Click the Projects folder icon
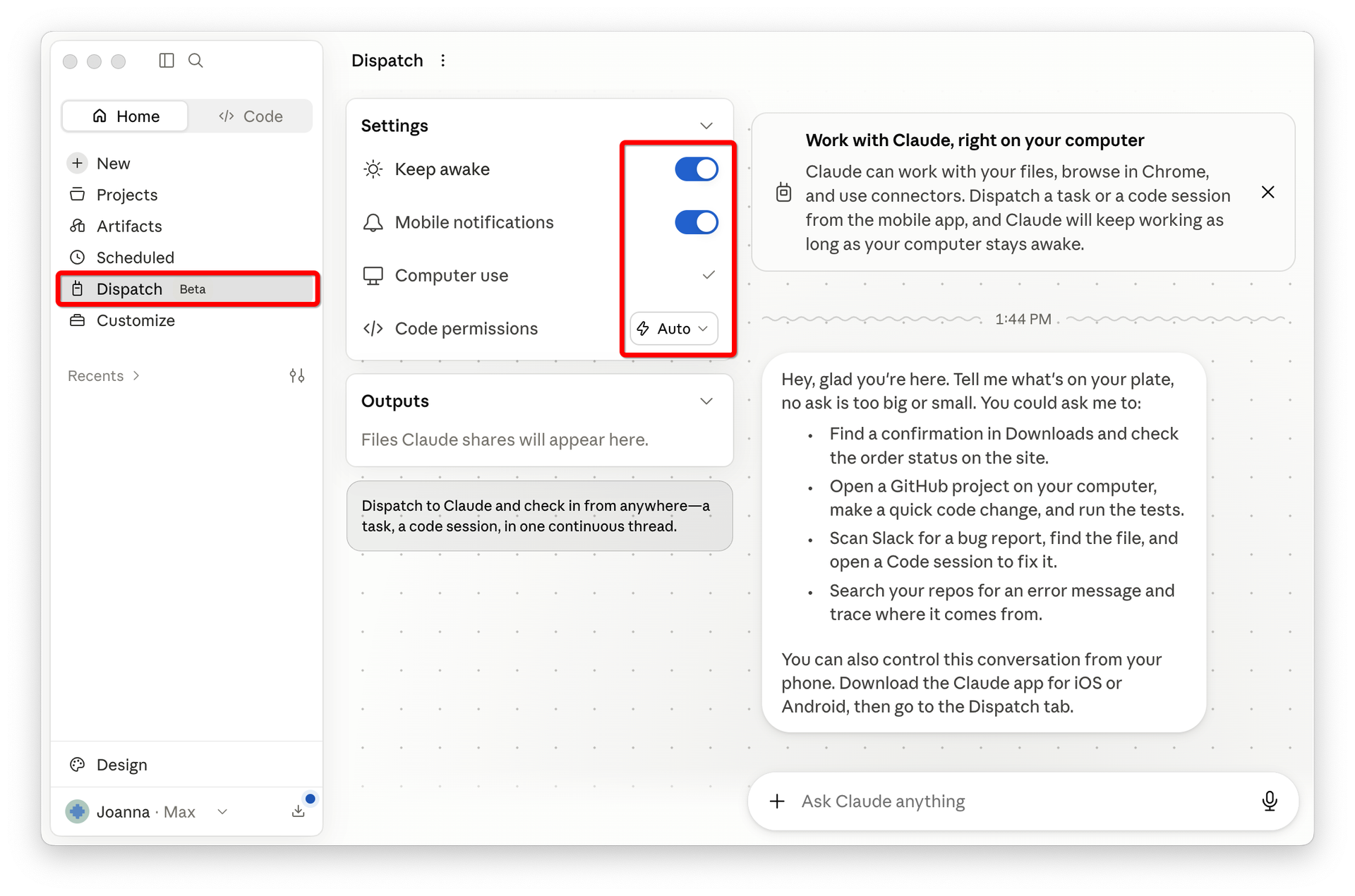Viewport: 1355px width, 896px height. click(78, 195)
